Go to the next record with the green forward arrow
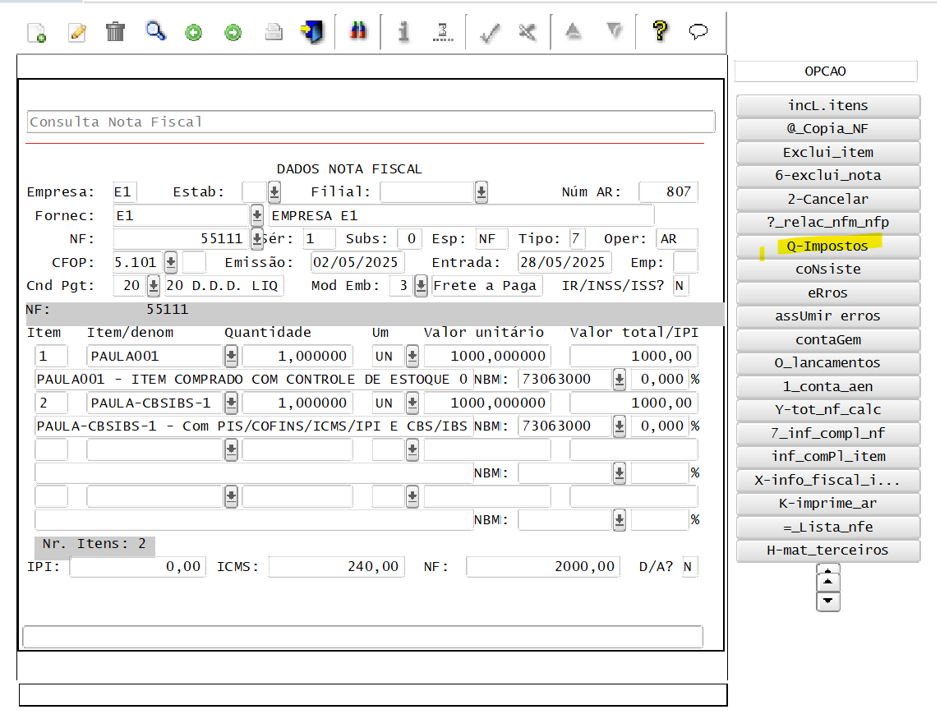Image resolution: width=937 pixels, height=711 pixels. (x=233, y=31)
